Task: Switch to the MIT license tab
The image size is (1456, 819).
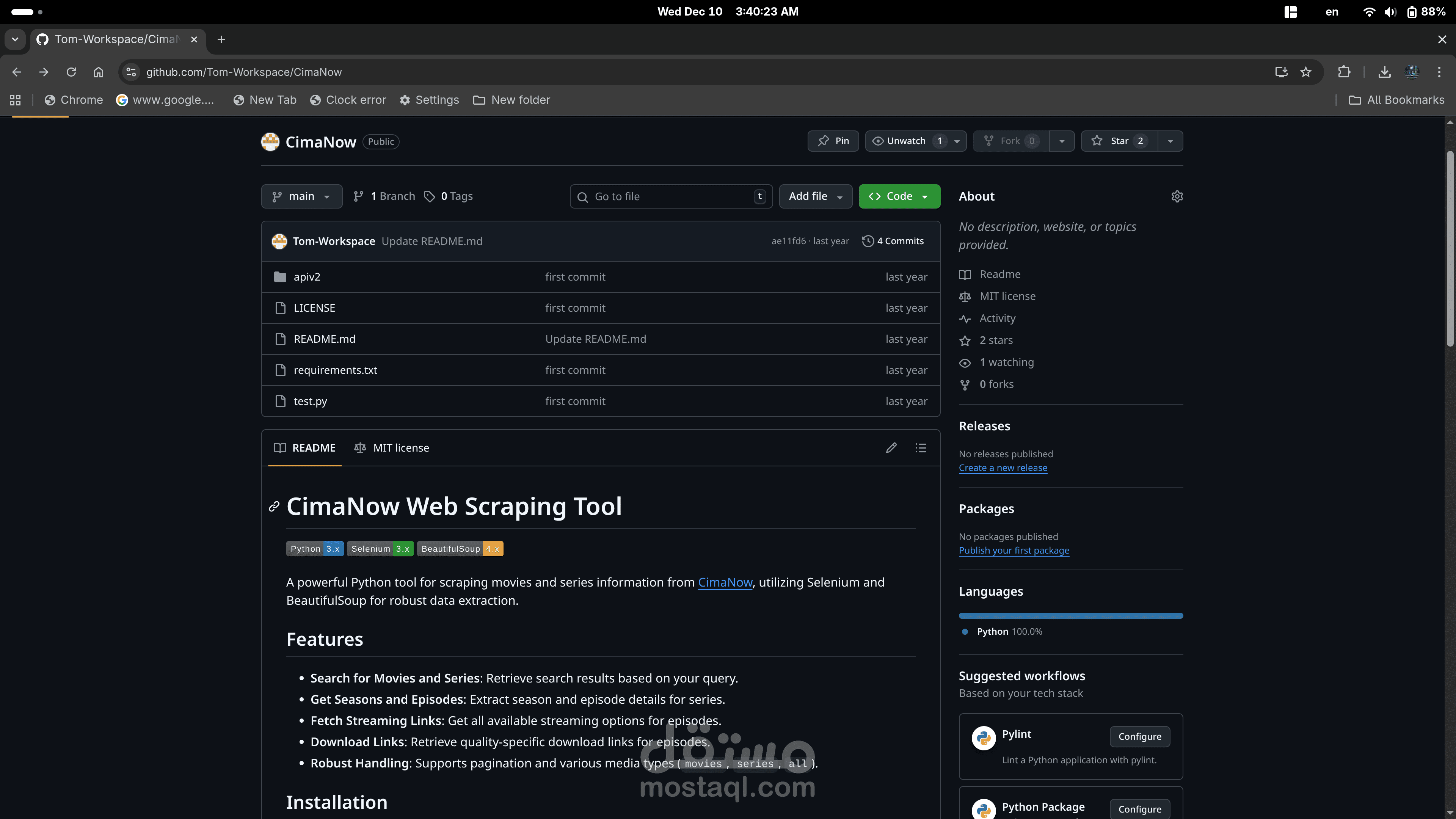Action: [x=391, y=447]
